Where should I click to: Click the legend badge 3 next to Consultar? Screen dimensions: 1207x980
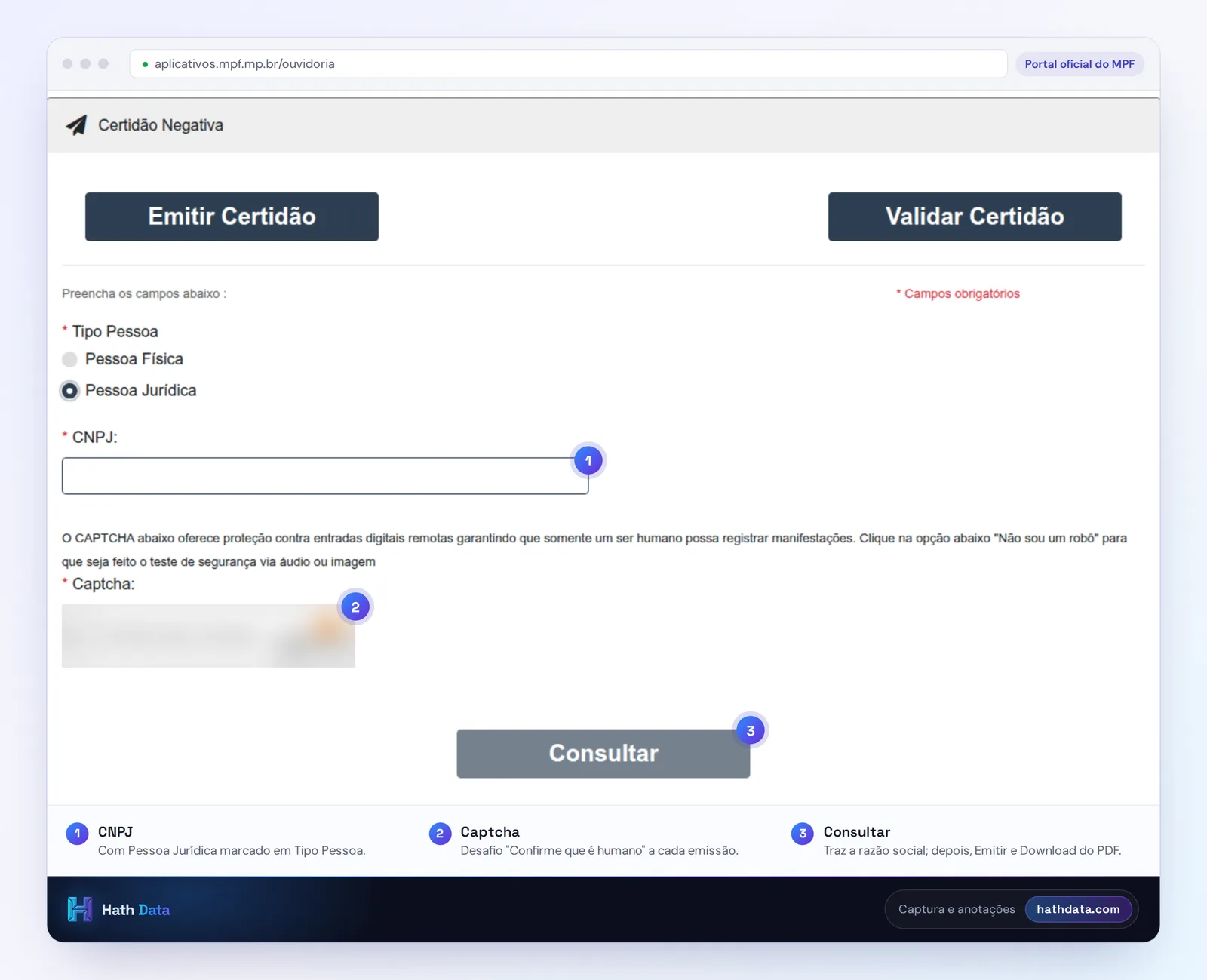pos(803,834)
